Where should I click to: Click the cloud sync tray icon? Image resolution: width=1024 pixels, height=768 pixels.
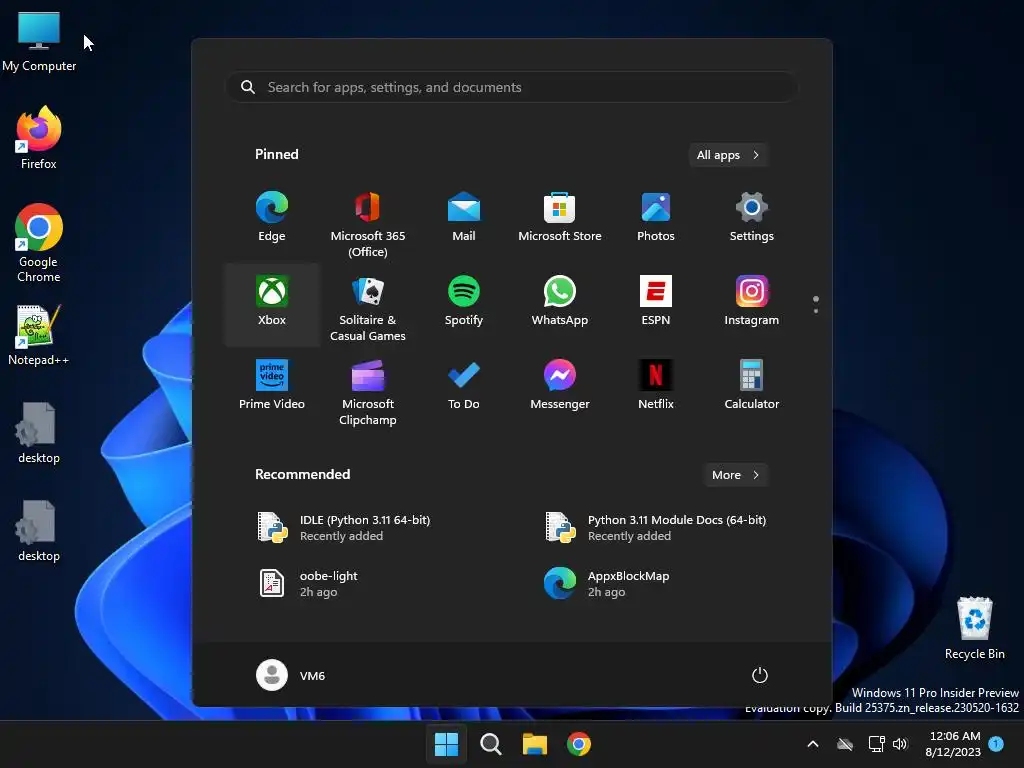coord(845,744)
